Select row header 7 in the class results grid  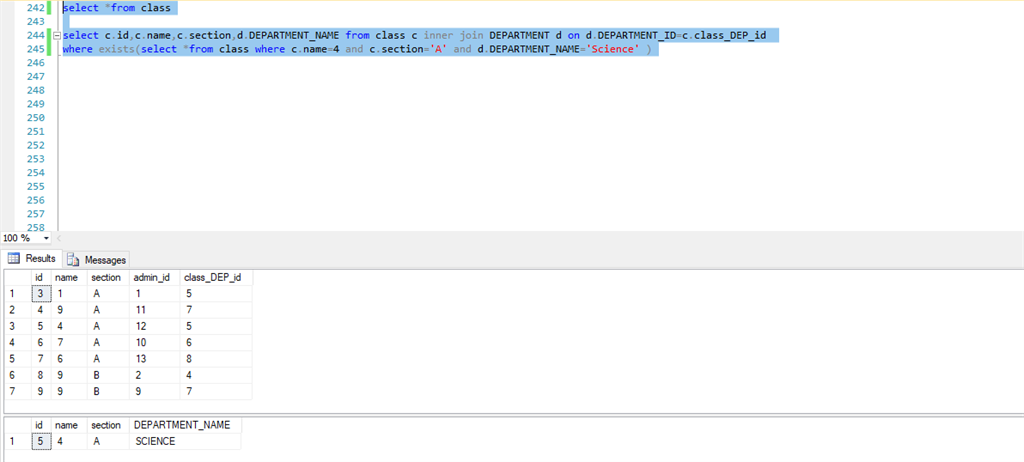point(18,392)
